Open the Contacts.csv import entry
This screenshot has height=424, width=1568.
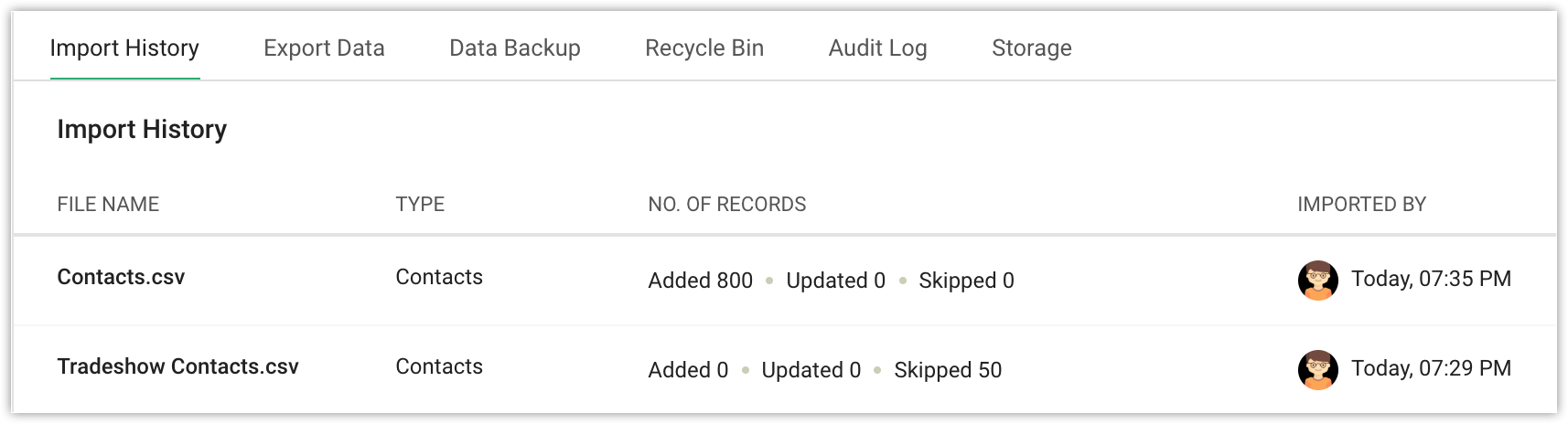tap(121, 278)
